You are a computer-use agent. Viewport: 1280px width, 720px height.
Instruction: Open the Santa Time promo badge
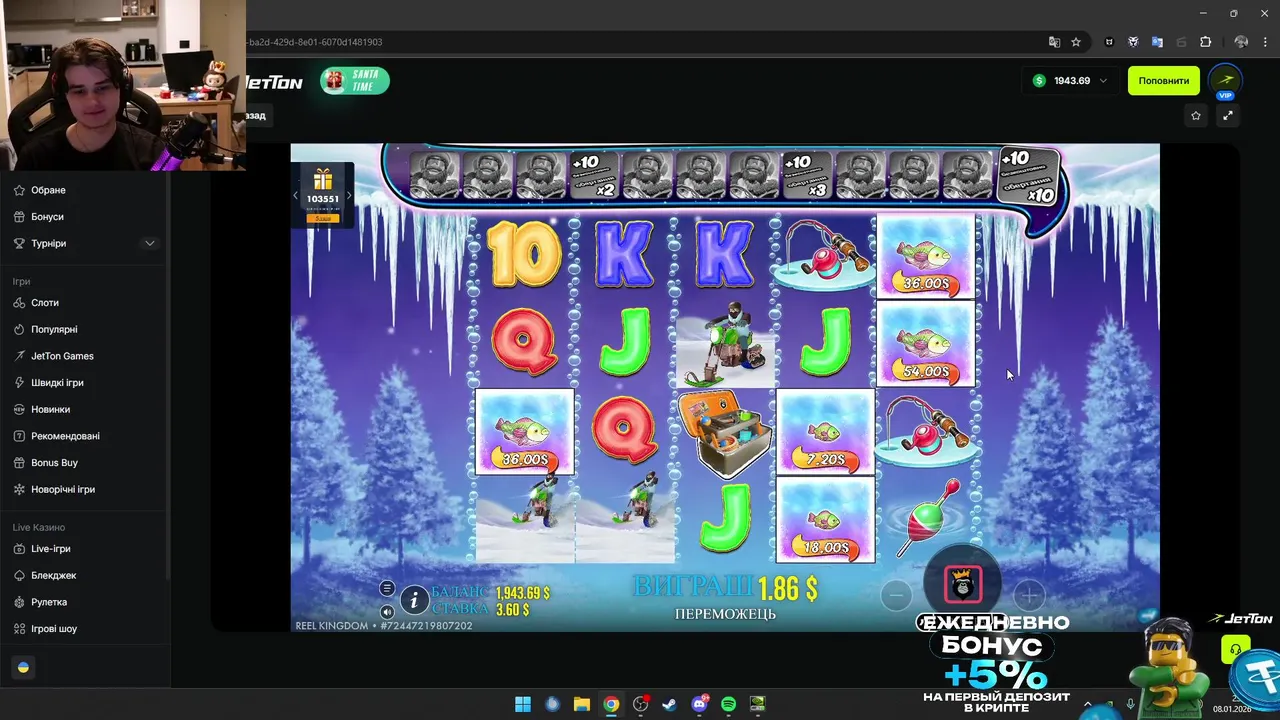(355, 81)
